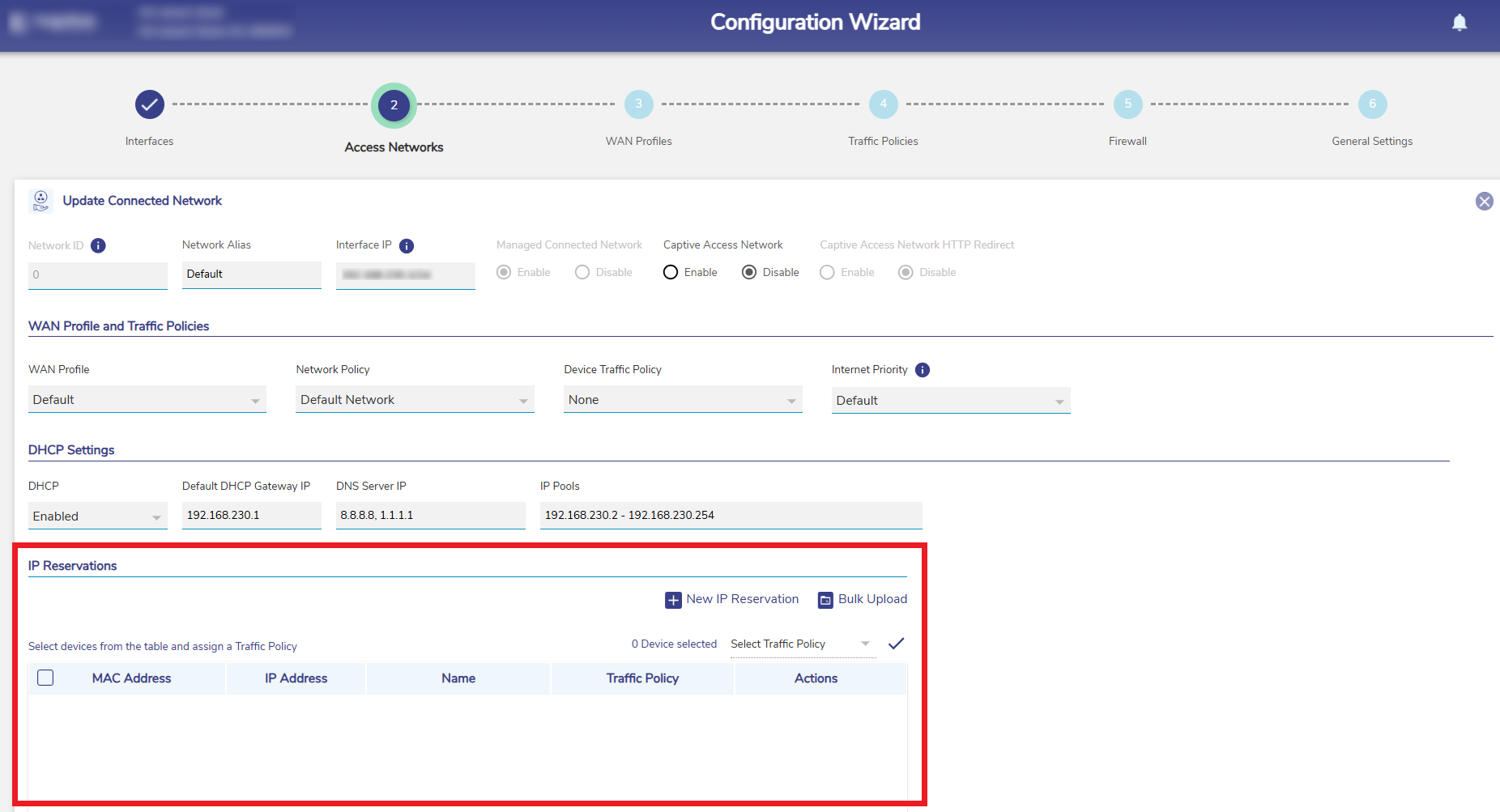This screenshot has width=1500, height=812.
Task: Open the WAN Profile dropdown
Action: tap(147, 400)
